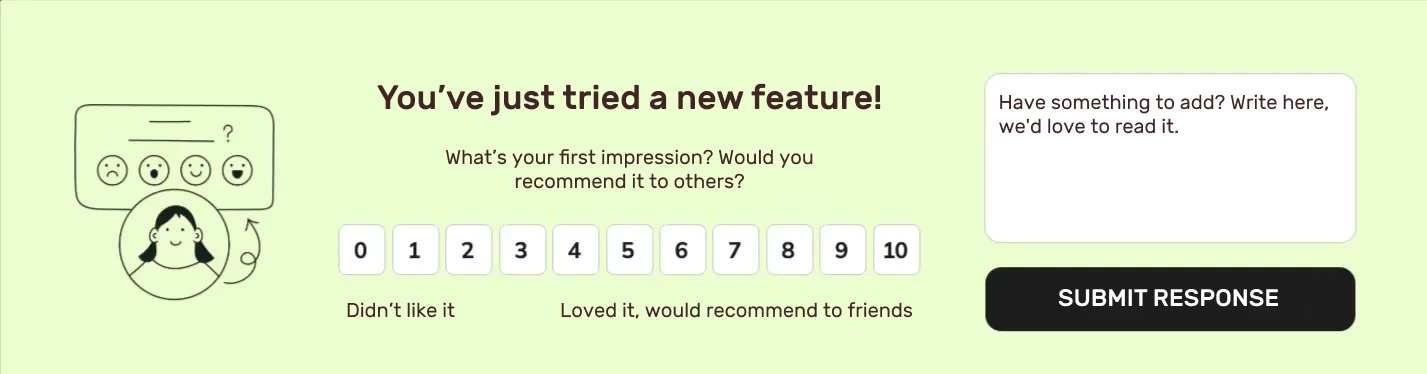Select rating 1
The height and width of the screenshot is (374, 1427).
click(x=415, y=250)
